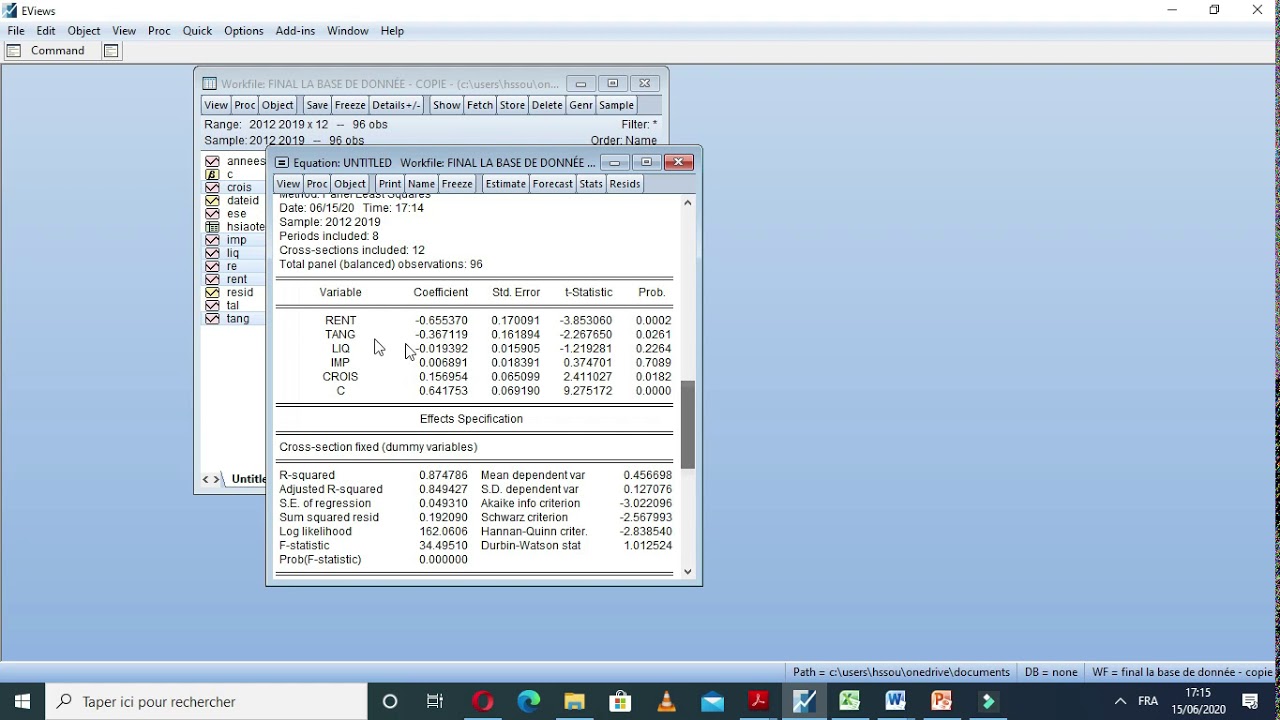Click Object in the Workfile window toolbar
This screenshot has width=1280, height=720.
tap(278, 105)
